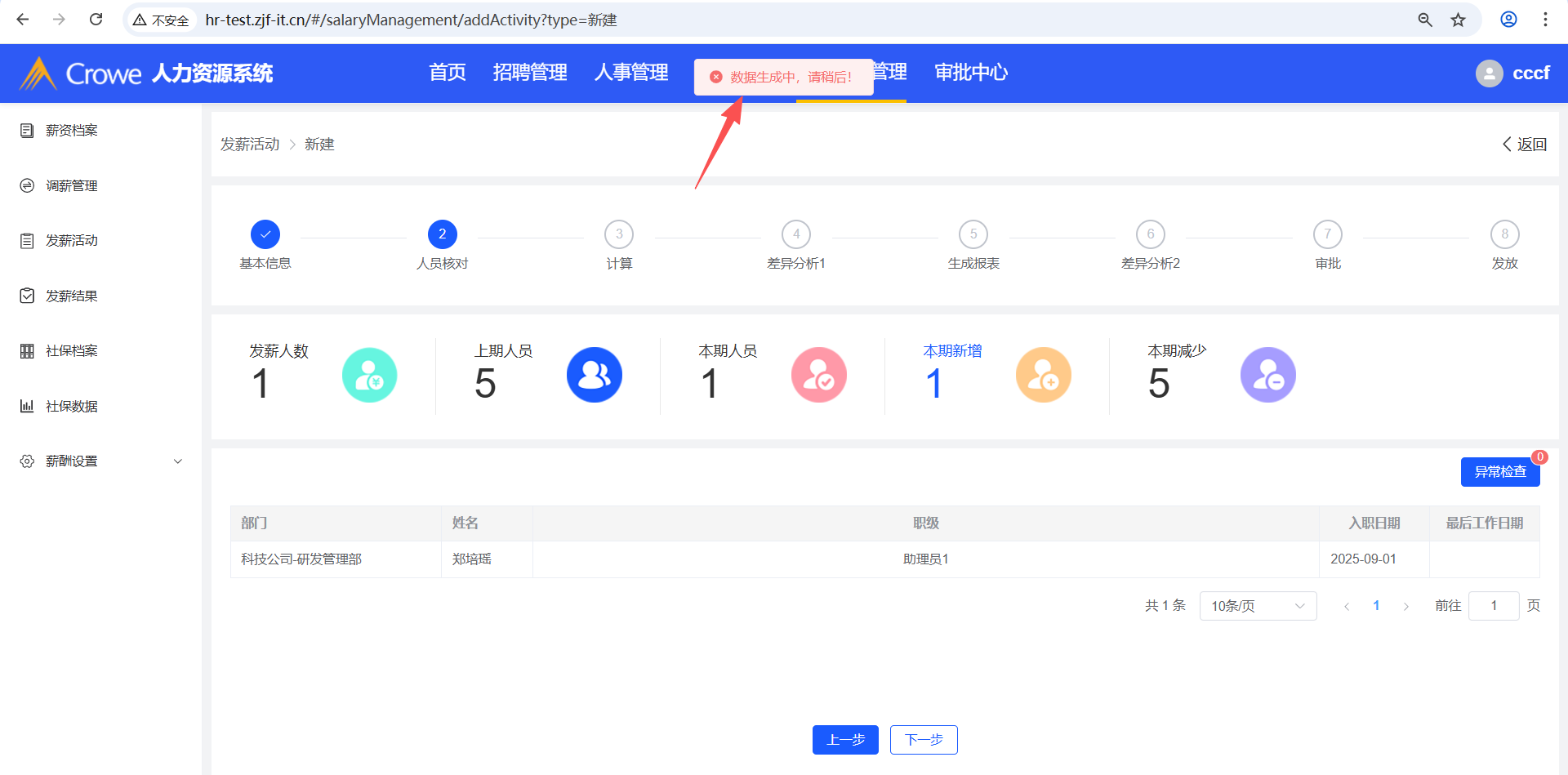Click the completed 基本信息 step checkmark
This screenshot has height=775, width=1568.
click(x=265, y=234)
